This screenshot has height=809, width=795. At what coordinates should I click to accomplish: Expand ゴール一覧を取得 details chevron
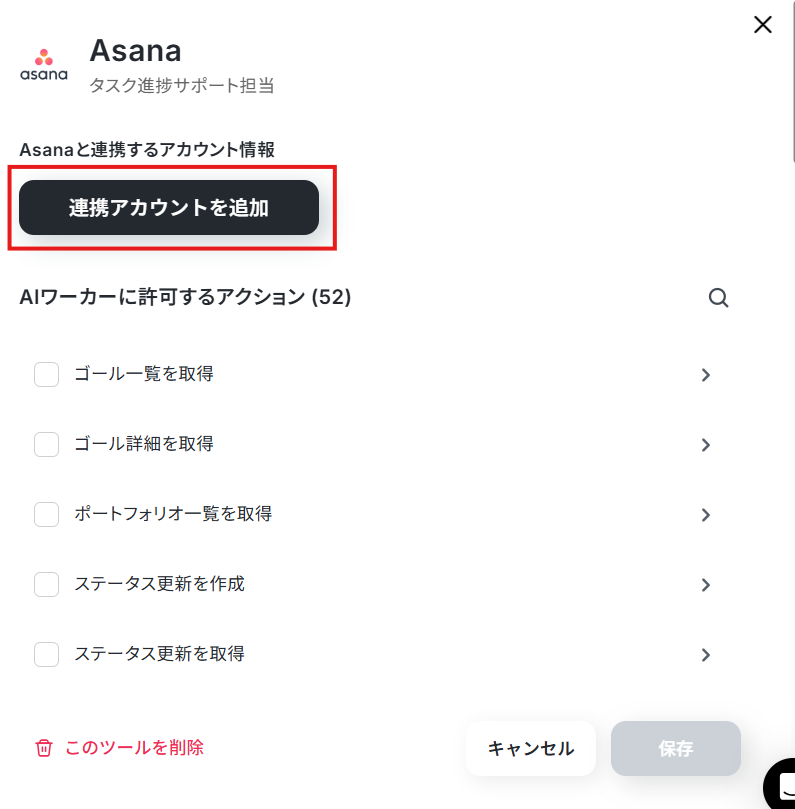tap(706, 375)
